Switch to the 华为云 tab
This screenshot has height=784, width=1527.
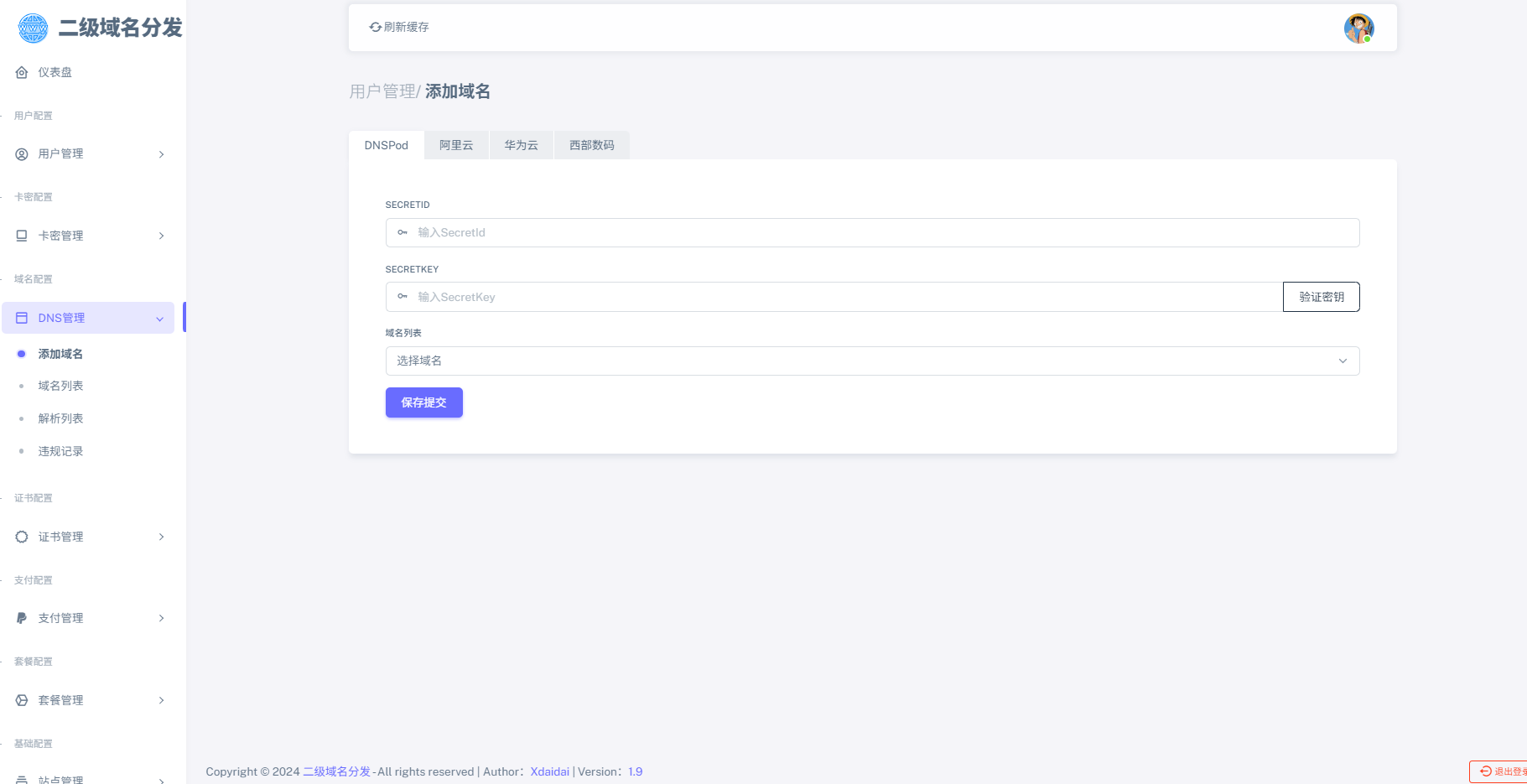point(521,145)
